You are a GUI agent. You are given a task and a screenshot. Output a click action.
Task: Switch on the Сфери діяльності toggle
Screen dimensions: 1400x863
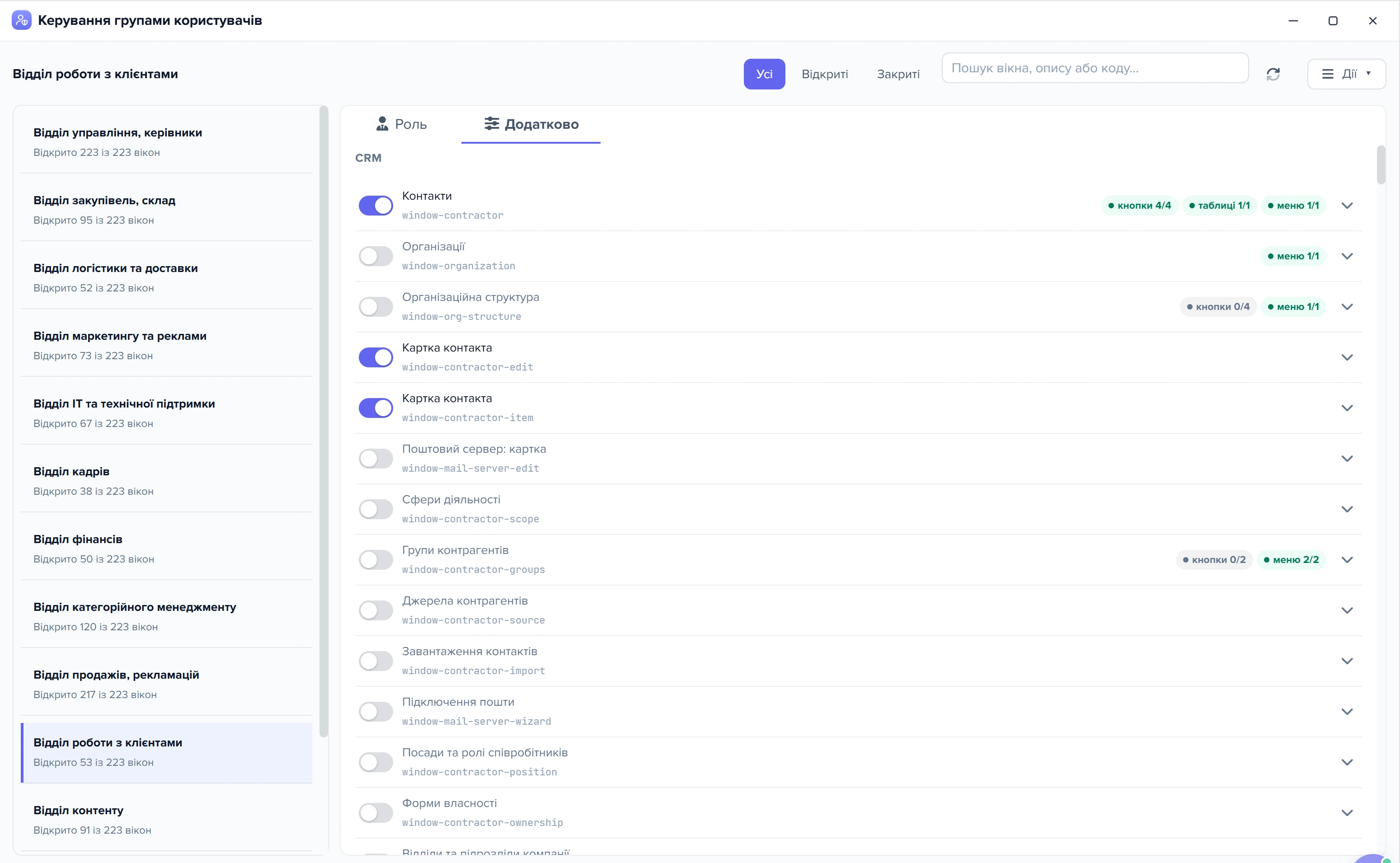[376, 509]
